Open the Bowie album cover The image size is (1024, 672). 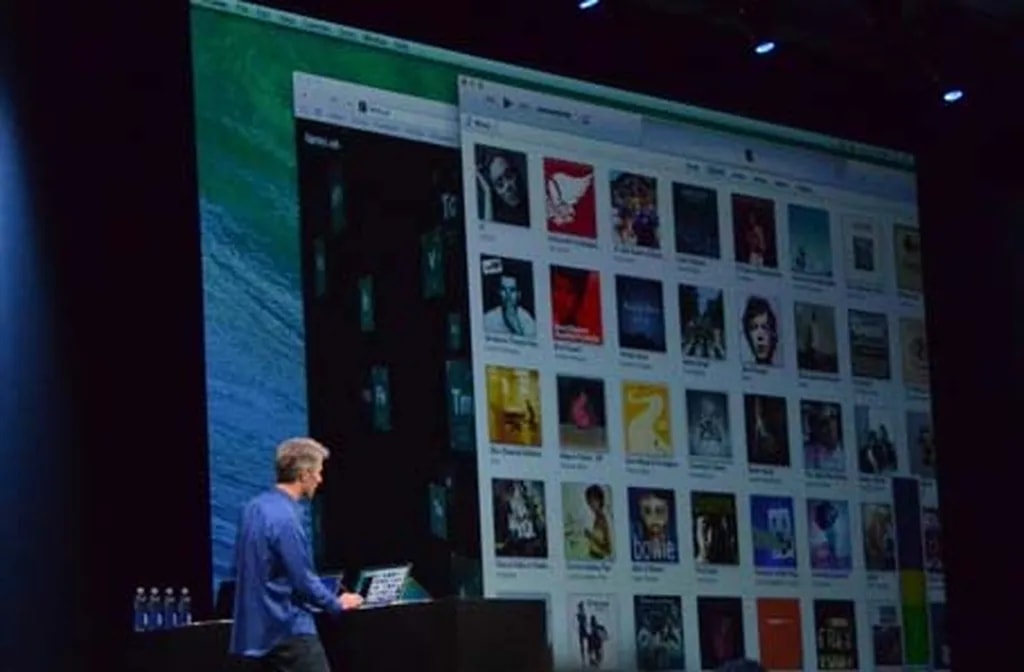pyautogui.click(x=653, y=525)
